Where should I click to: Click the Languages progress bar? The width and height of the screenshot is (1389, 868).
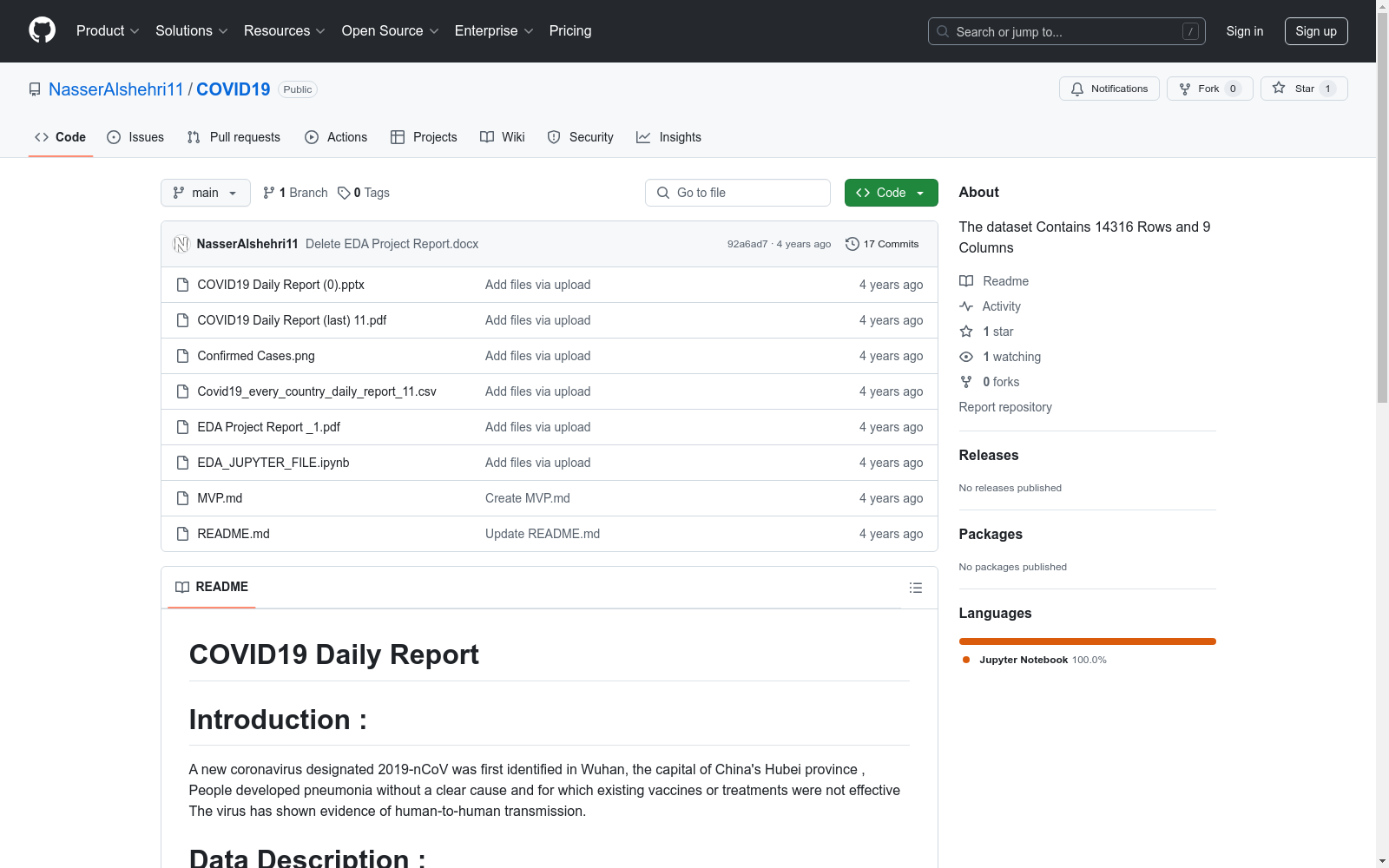pos(1088,641)
